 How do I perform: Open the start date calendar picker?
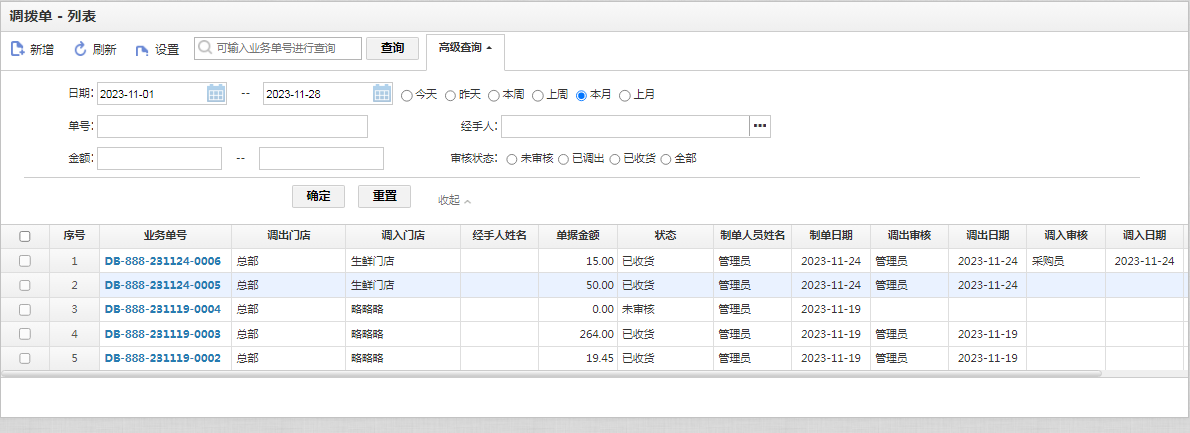pyautogui.click(x=216, y=94)
